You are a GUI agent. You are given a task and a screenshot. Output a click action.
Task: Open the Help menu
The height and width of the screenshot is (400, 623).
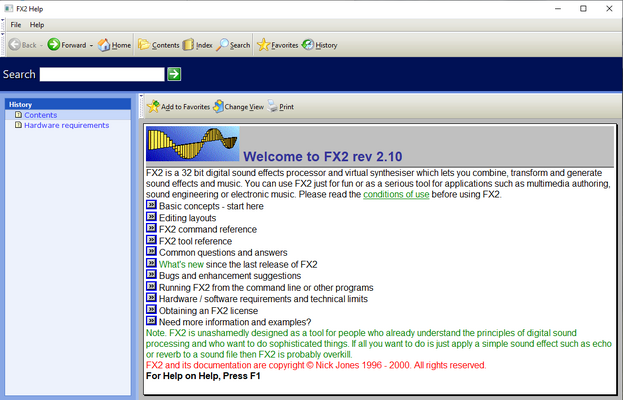[x=37, y=25]
